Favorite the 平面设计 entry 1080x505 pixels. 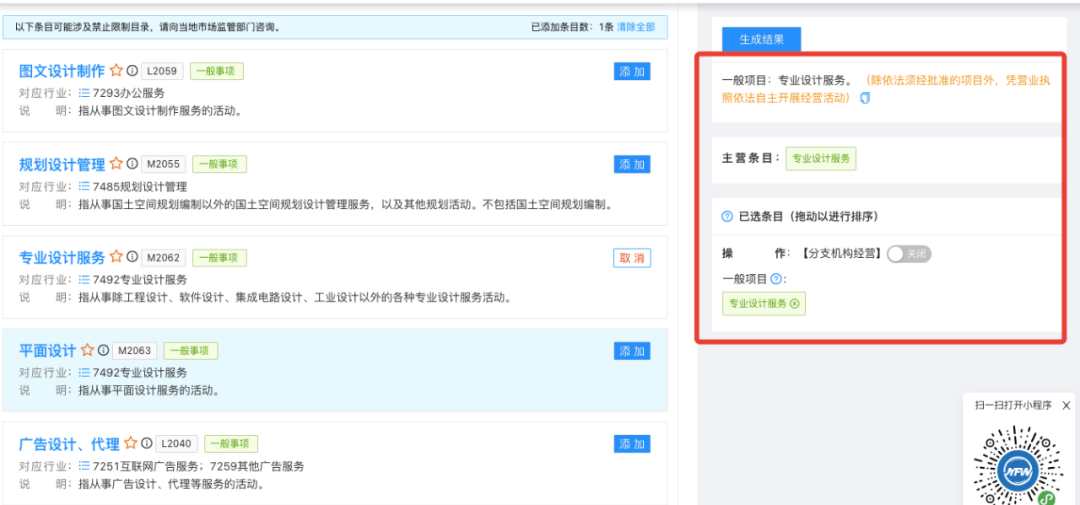(x=87, y=350)
